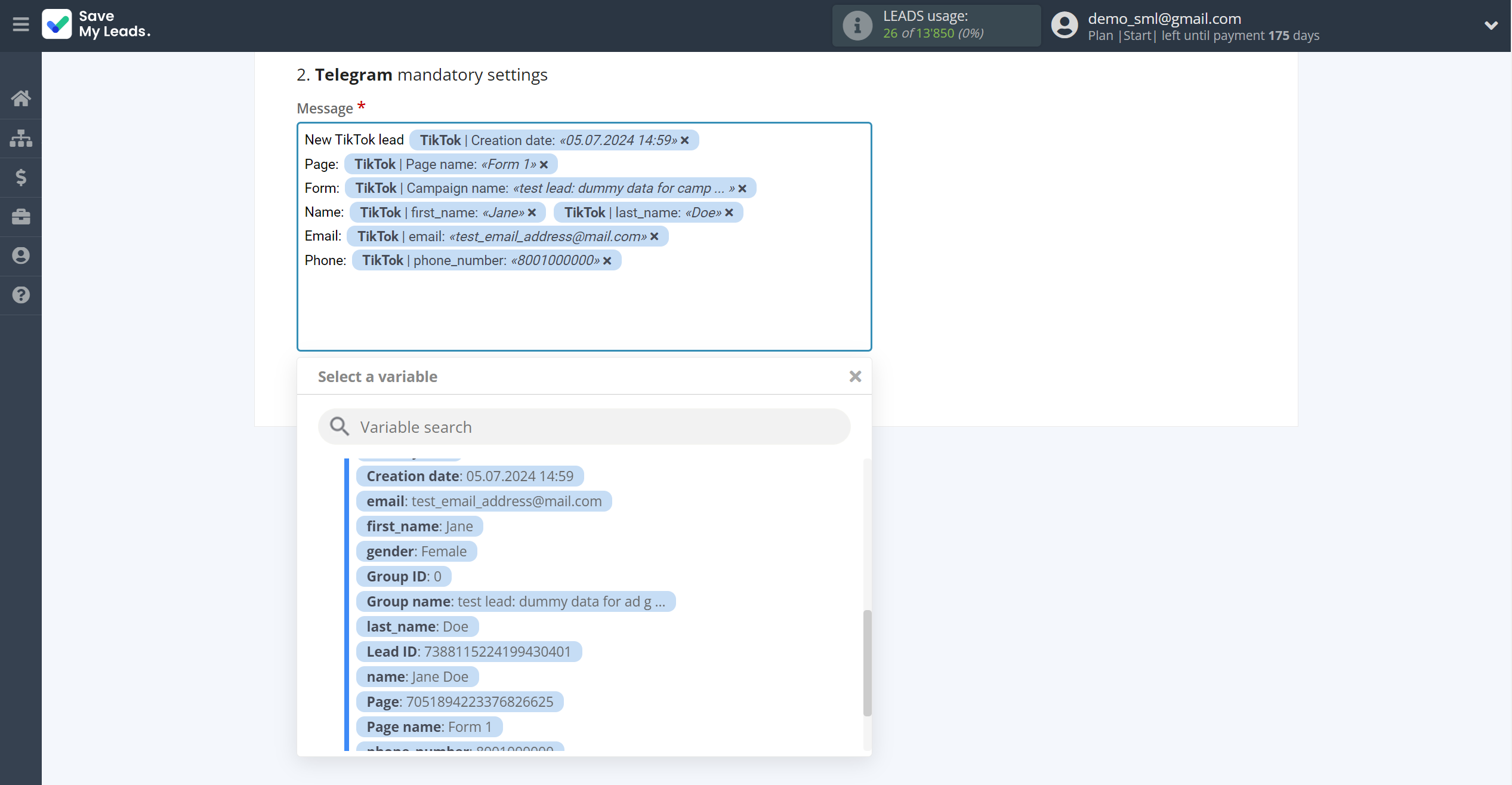Open the help question mark icon

click(x=21, y=295)
